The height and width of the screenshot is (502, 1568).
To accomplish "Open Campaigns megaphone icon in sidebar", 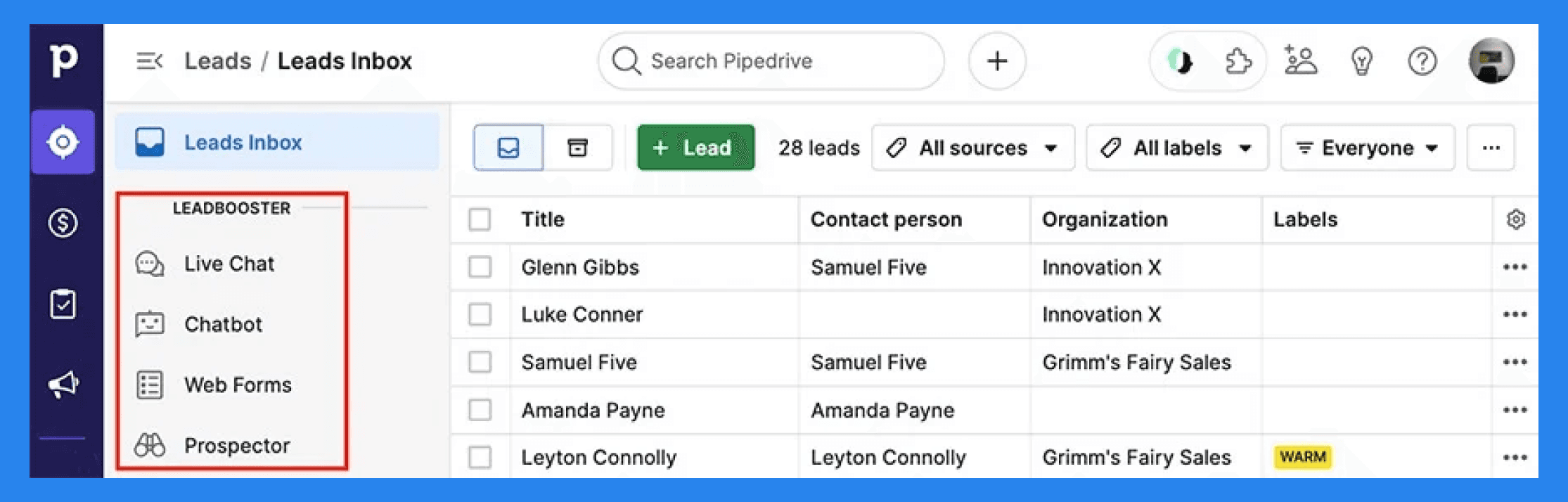I will point(63,384).
